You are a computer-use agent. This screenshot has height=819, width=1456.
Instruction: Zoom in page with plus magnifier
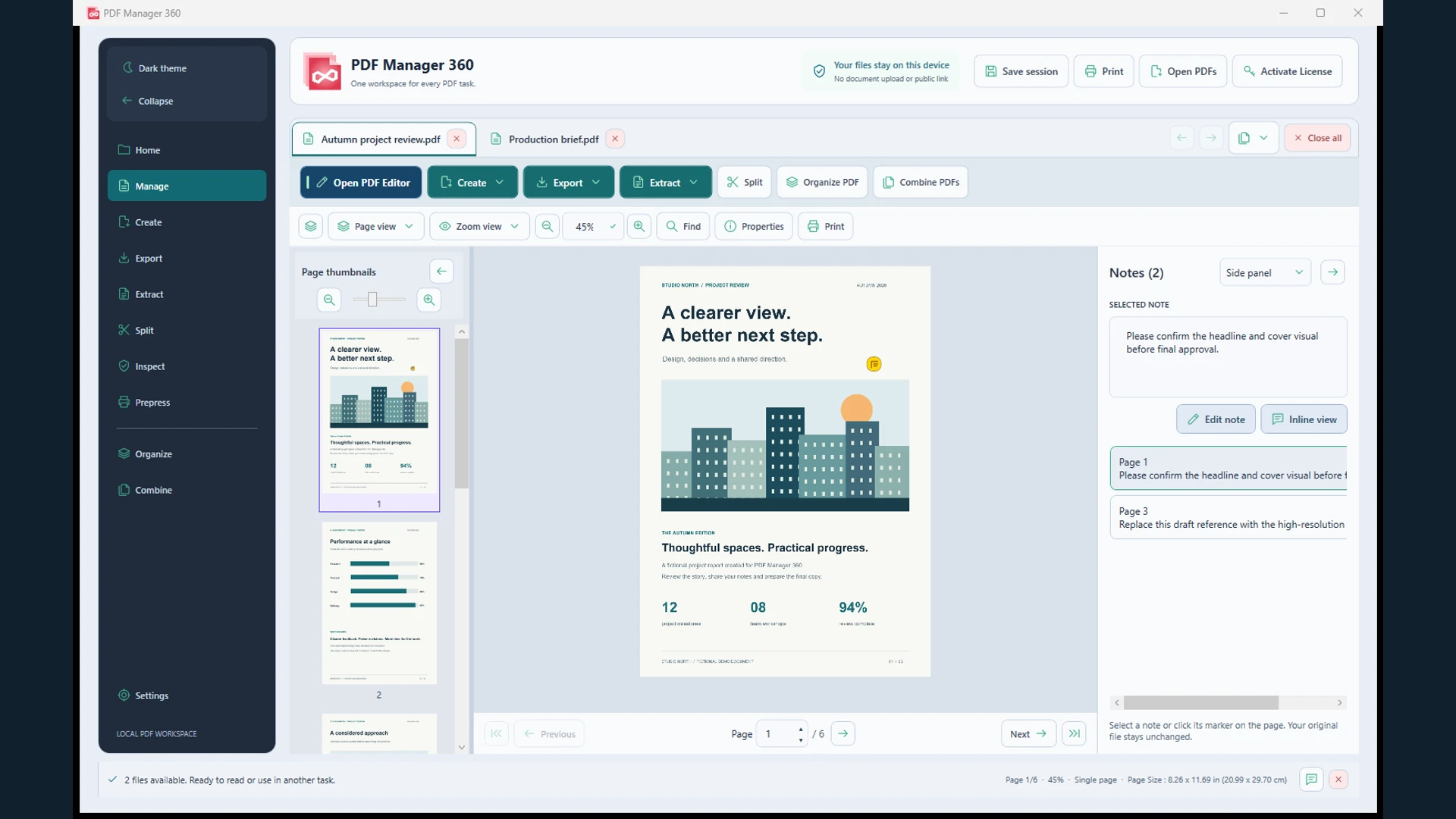coord(639,226)
